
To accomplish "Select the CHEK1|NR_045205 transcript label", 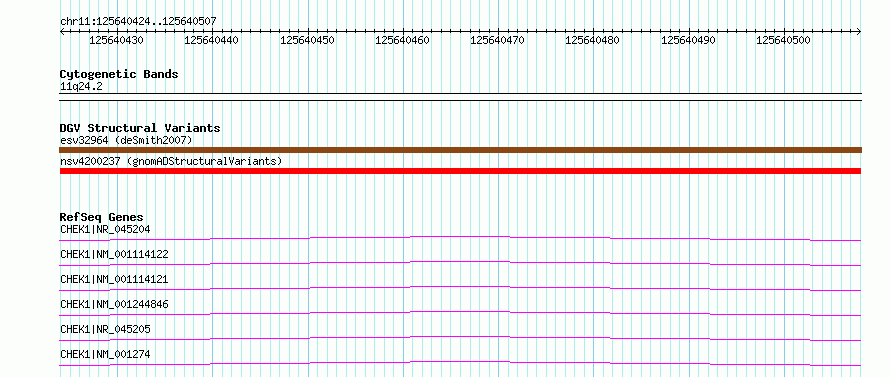I will tap(105, 329).
